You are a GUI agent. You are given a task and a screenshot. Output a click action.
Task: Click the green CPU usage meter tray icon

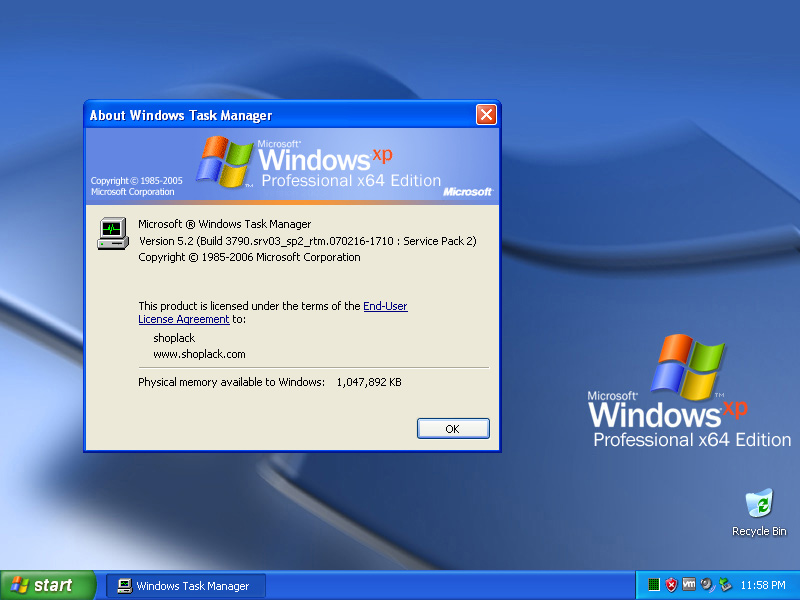654,585
